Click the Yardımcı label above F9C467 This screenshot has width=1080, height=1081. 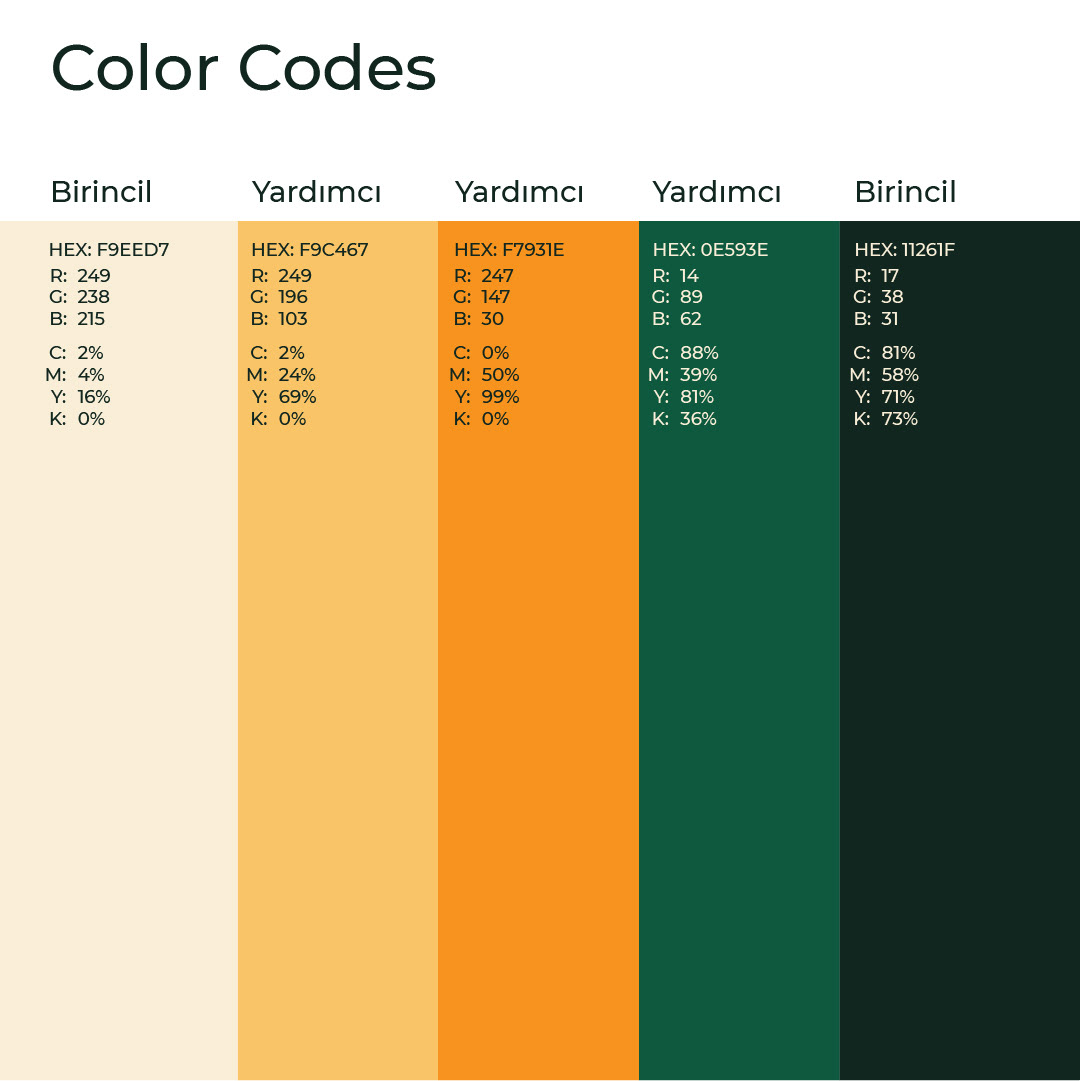click(x=316, y=192)
